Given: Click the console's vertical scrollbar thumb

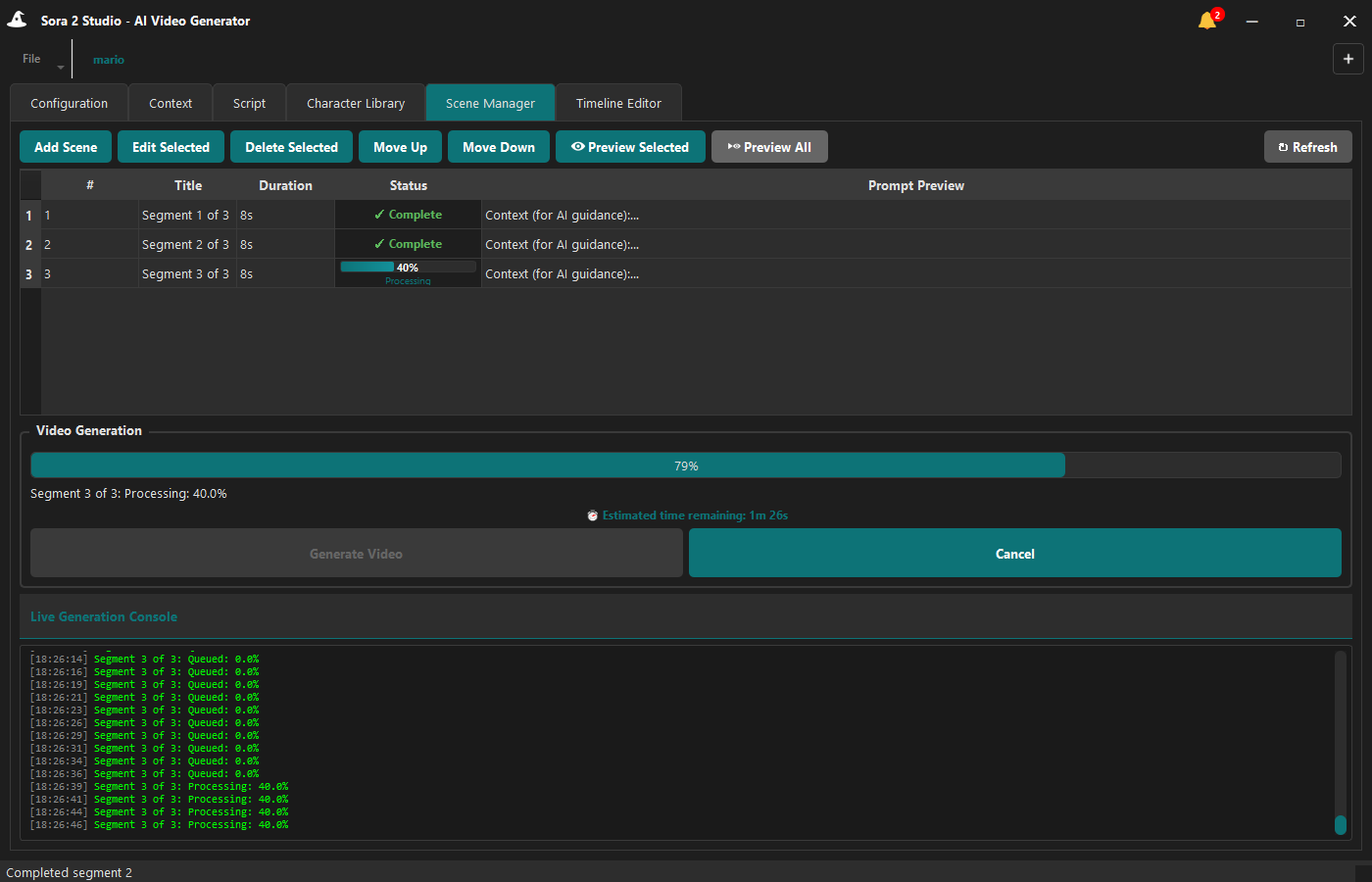Looking at the screenshot, I should tap(1341, 825).
